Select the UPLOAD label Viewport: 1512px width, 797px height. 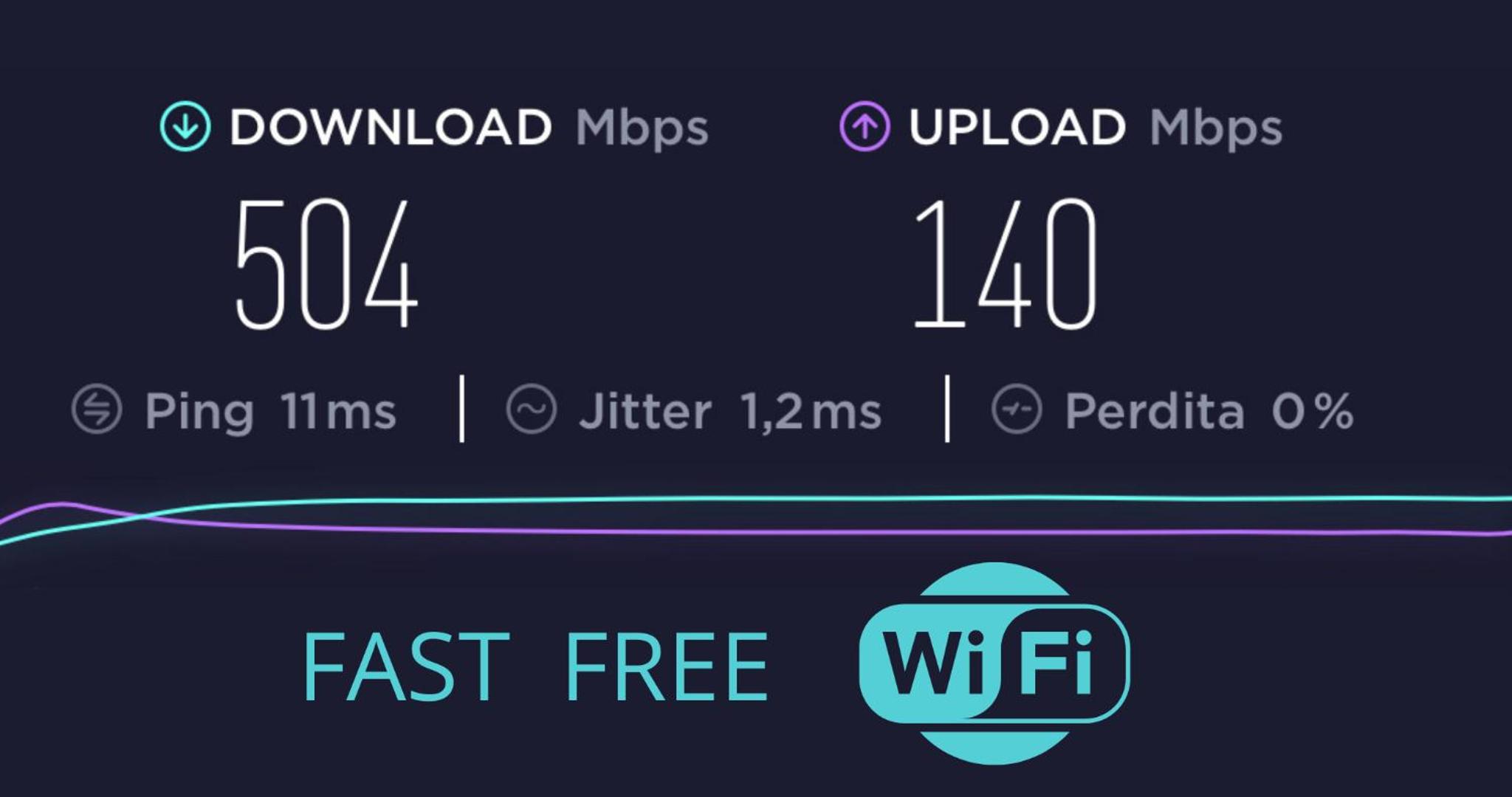[1017, 127]
